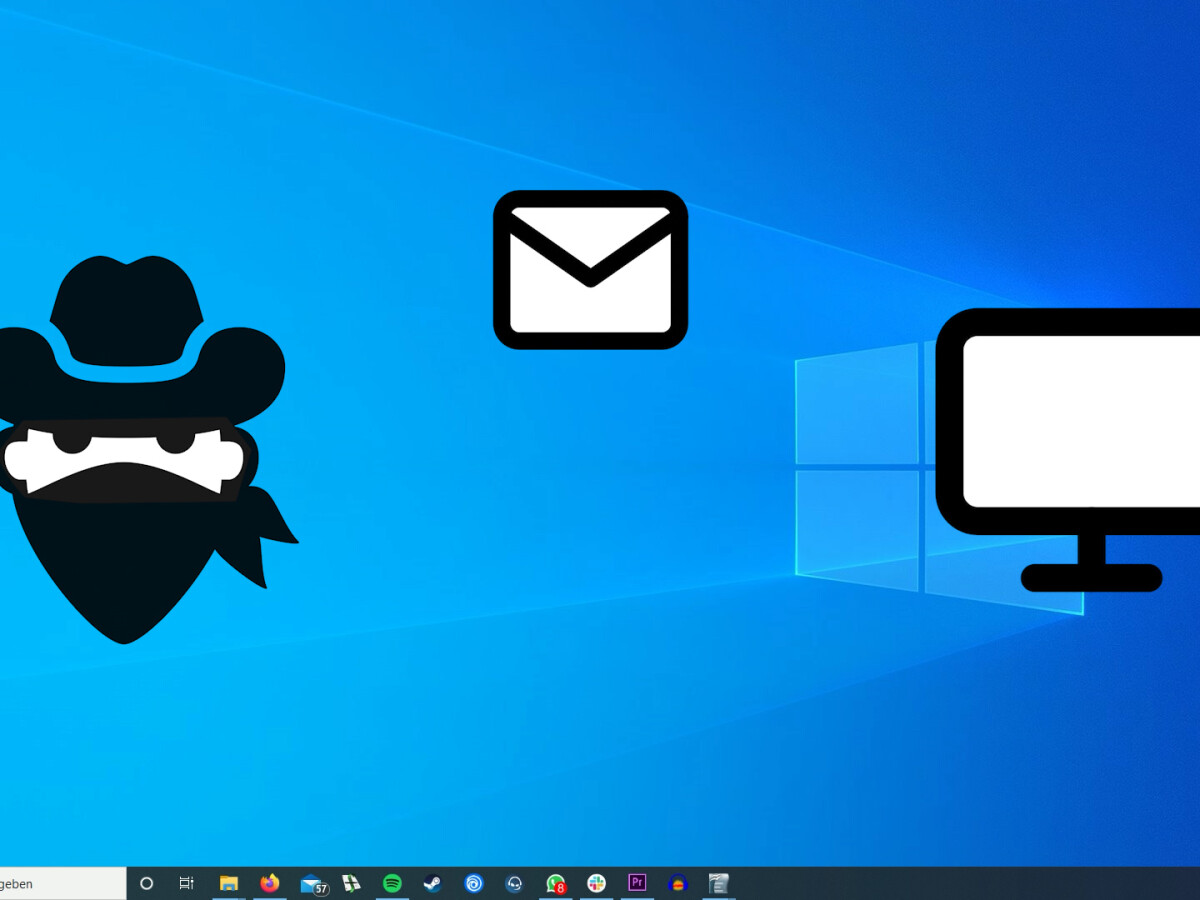Open WhatsApp with 8 notifications
Viewport: 1200px width, 900px height.
[556, 884]
